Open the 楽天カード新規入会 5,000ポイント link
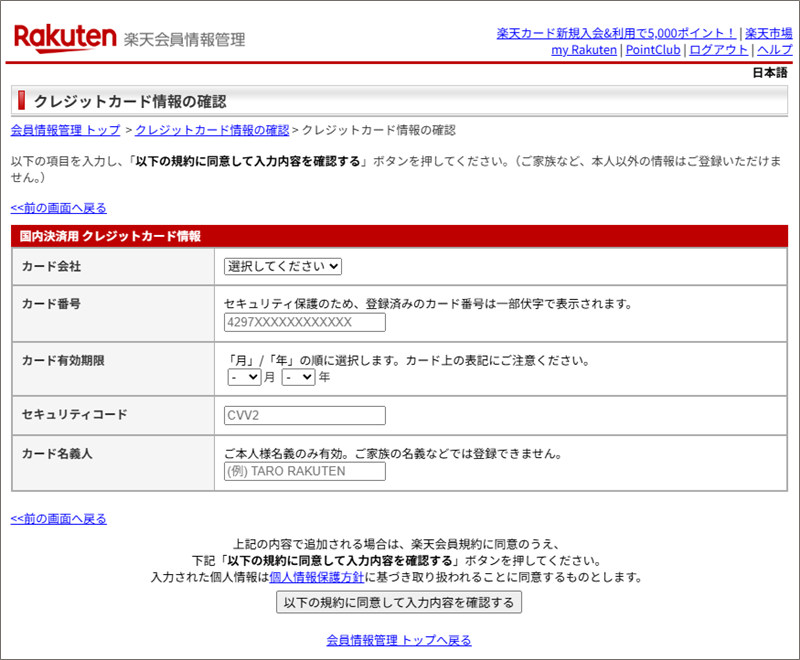800x660 pixels. 615,33
